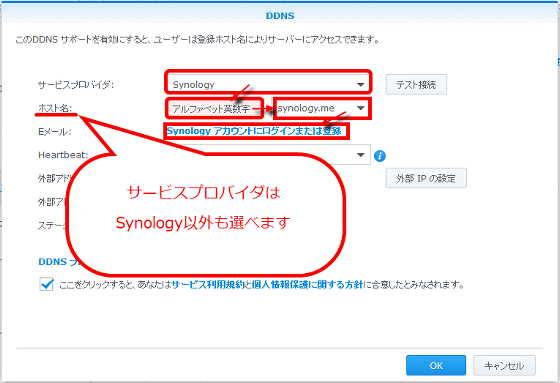Toggle the terms agreement checkbox

tap(46, 284)
